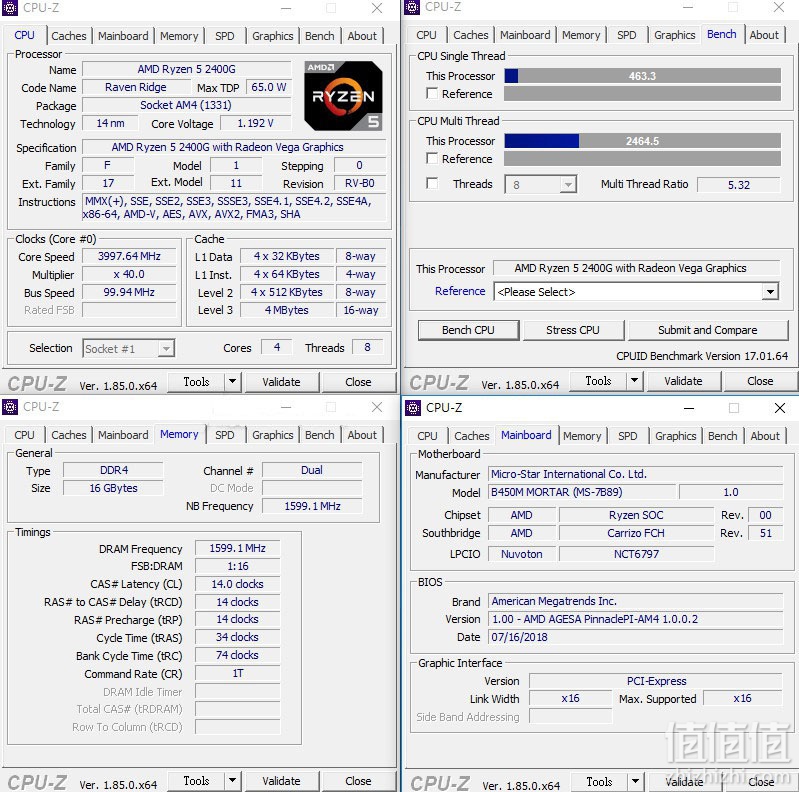Click the processor Name field AMD Ryzen 5 2400G
This screenshot has width=799, height=792.
(x=187, y=69)
